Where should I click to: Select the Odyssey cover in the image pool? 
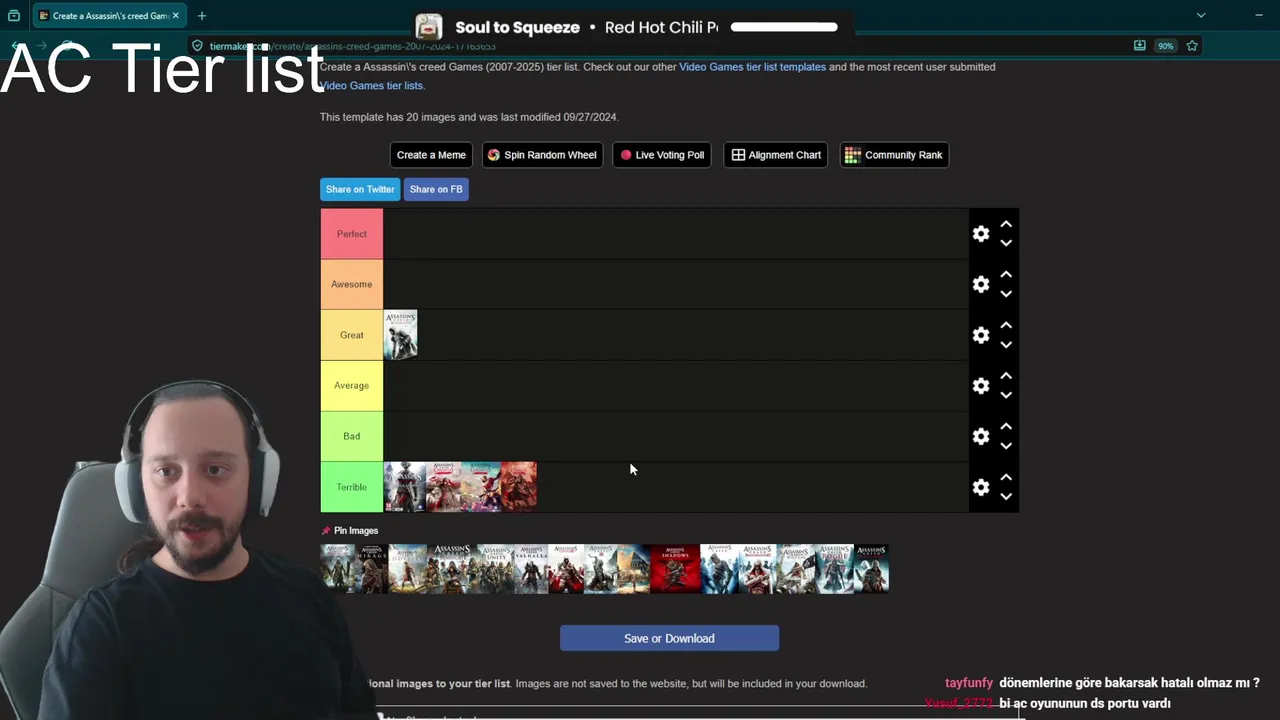coord(407,569)
